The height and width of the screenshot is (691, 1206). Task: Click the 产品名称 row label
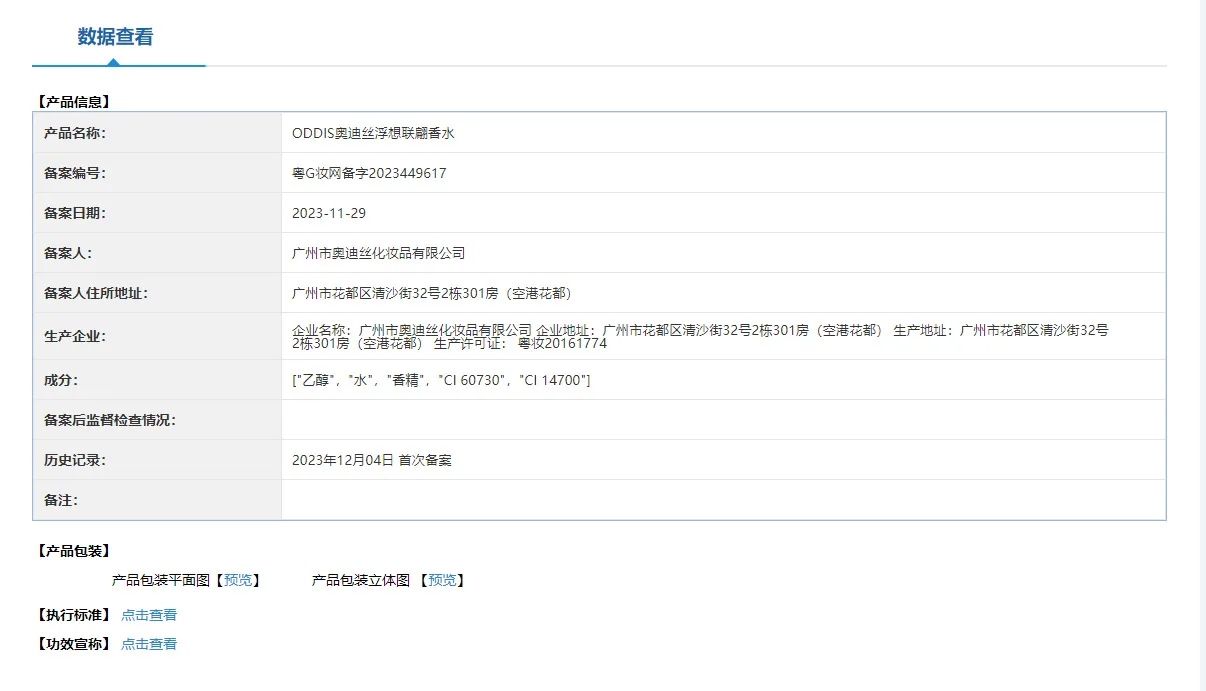[75, 133]
